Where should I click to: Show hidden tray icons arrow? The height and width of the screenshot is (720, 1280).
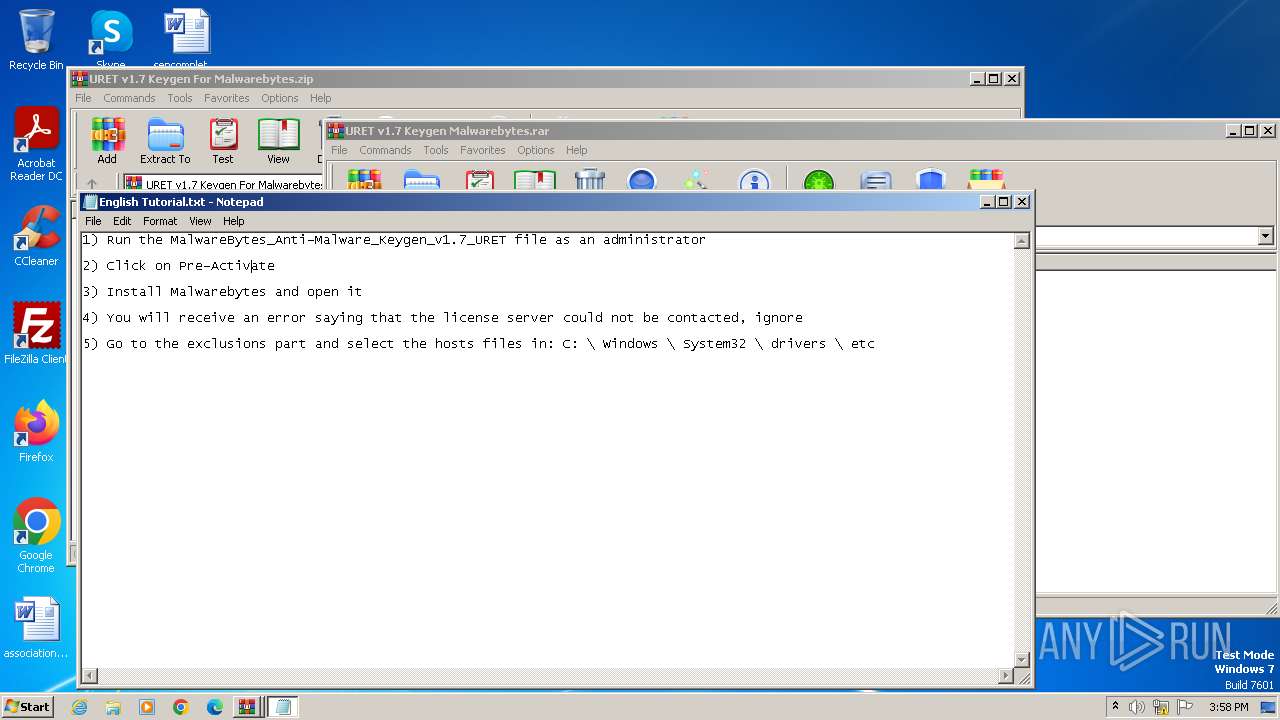click(x=1115, y=707)
